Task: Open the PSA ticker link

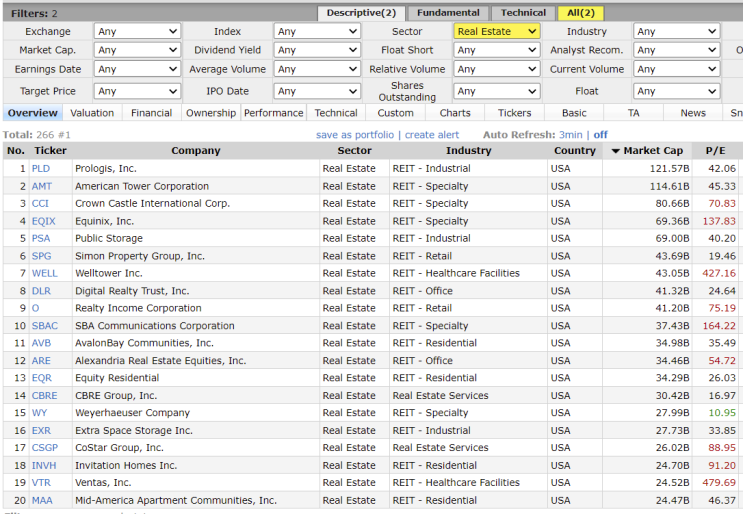Action: coord(41,238)
